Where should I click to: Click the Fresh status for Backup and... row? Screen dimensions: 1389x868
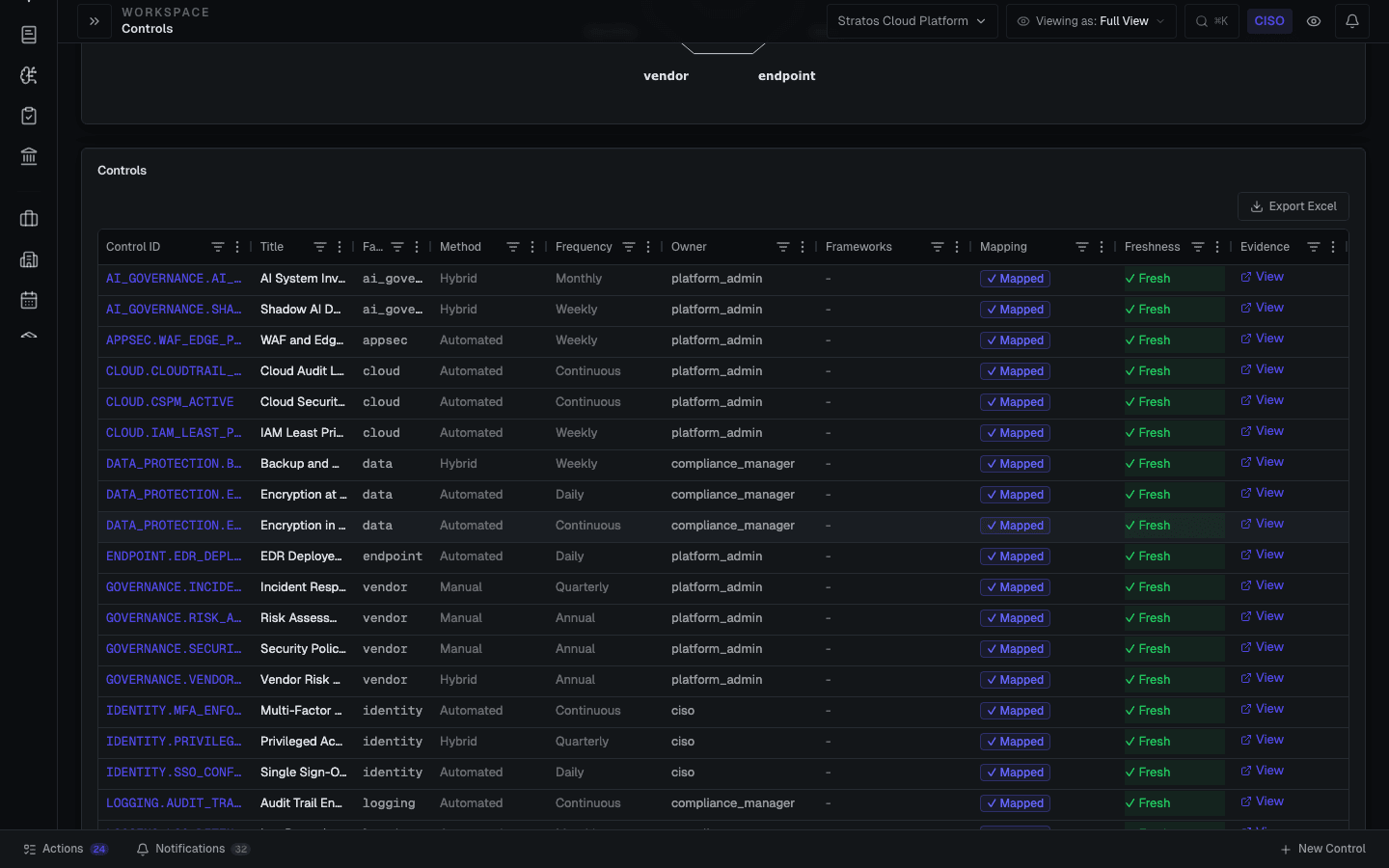(x=1174, y=464)
